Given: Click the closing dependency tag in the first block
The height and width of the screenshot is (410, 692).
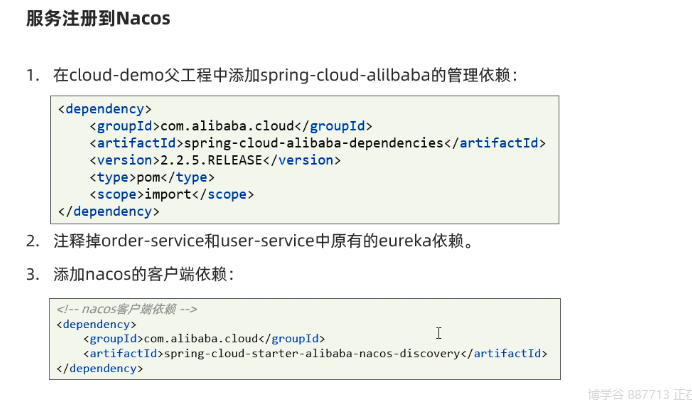Looking at the screenshot, I should click(109, 211).
